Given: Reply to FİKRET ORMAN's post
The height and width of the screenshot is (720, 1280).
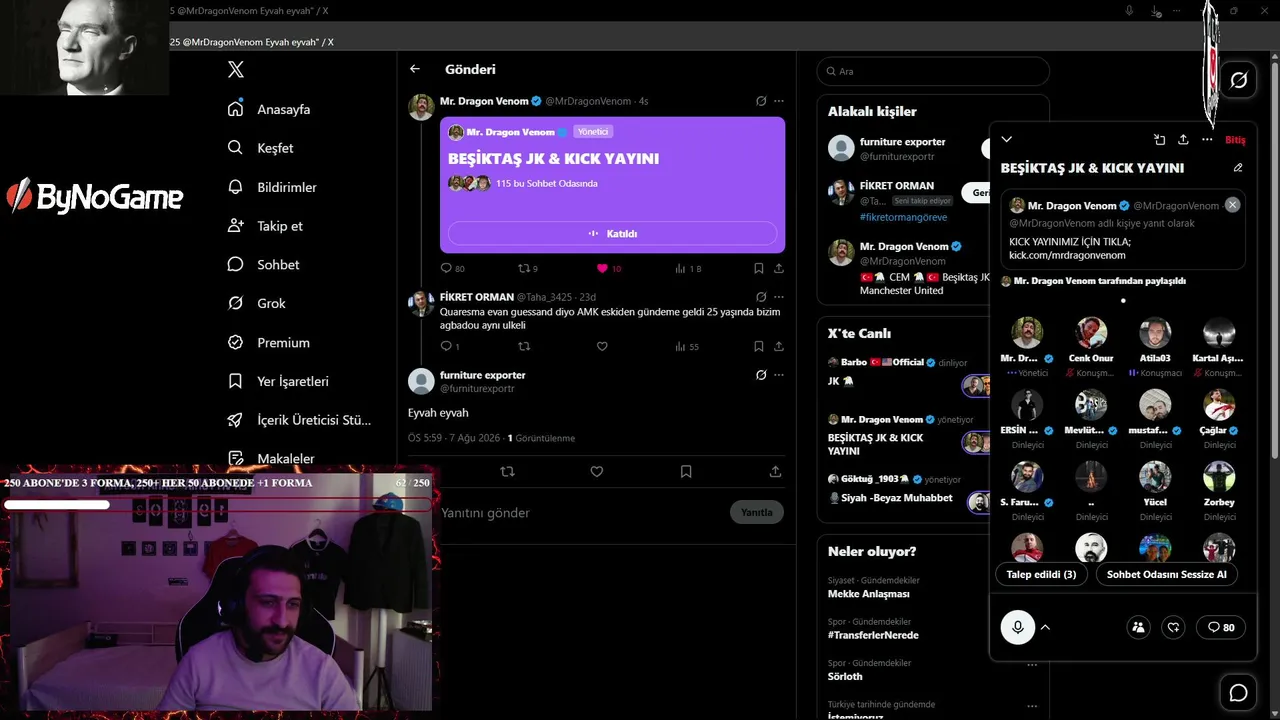Looking at the screenshot, I should pos(450,346).
